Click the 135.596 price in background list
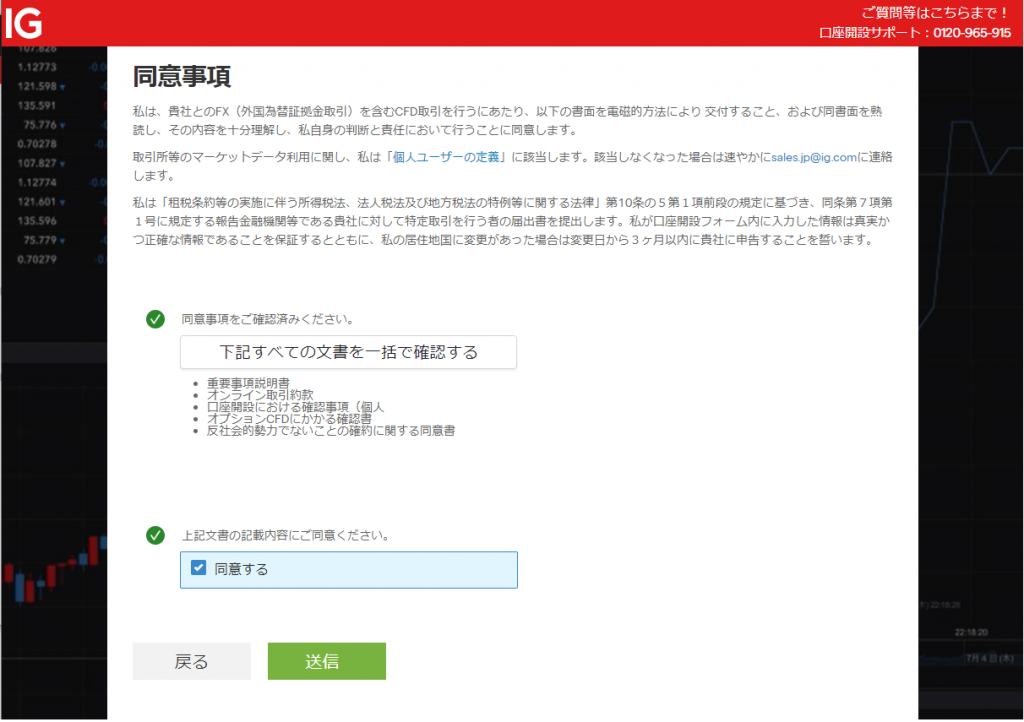 37,221
